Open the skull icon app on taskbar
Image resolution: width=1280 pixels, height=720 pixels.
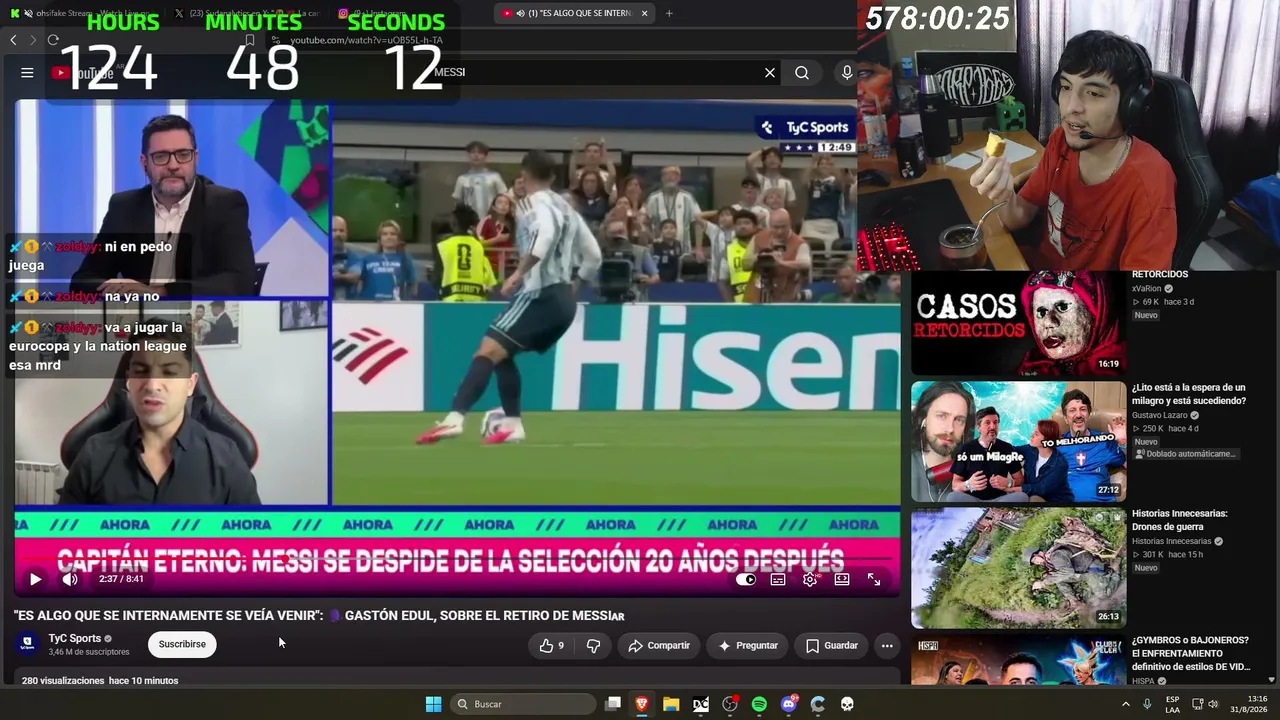847,704
